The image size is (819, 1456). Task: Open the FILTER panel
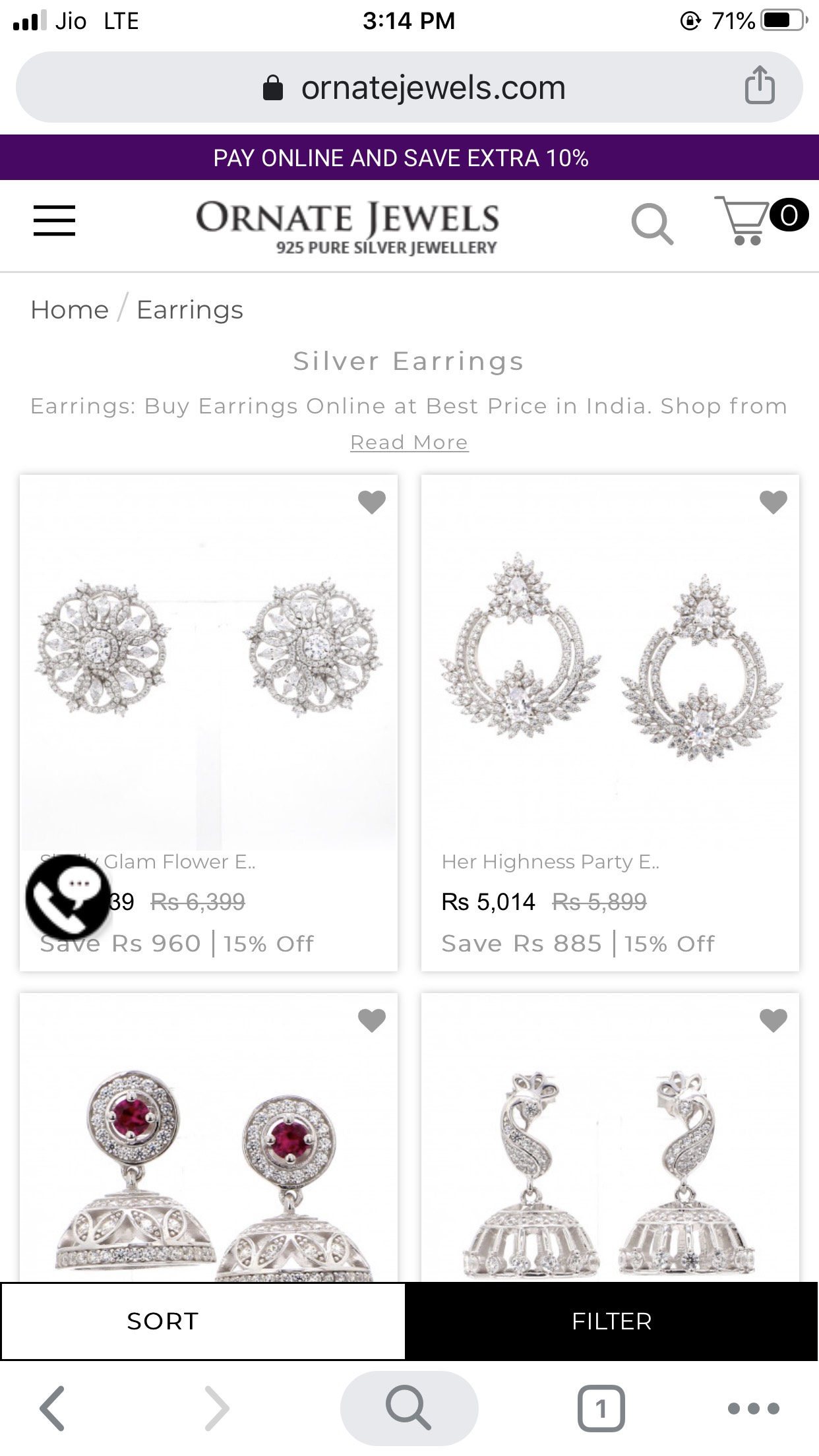pyautogui.click(x=611, y=1321)
